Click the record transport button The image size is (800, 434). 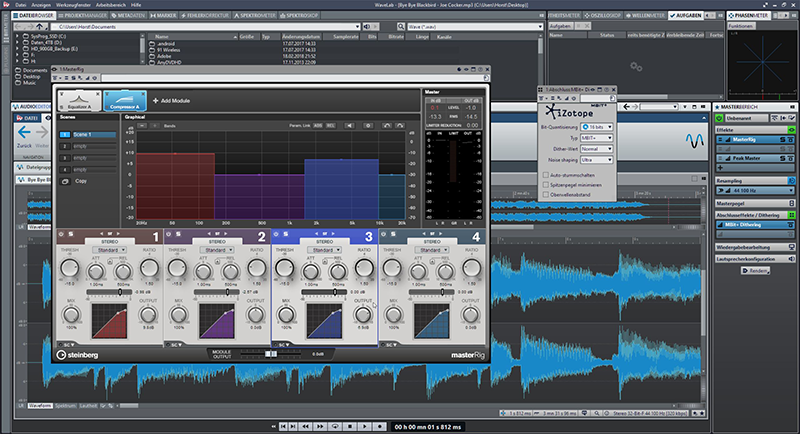379,426
